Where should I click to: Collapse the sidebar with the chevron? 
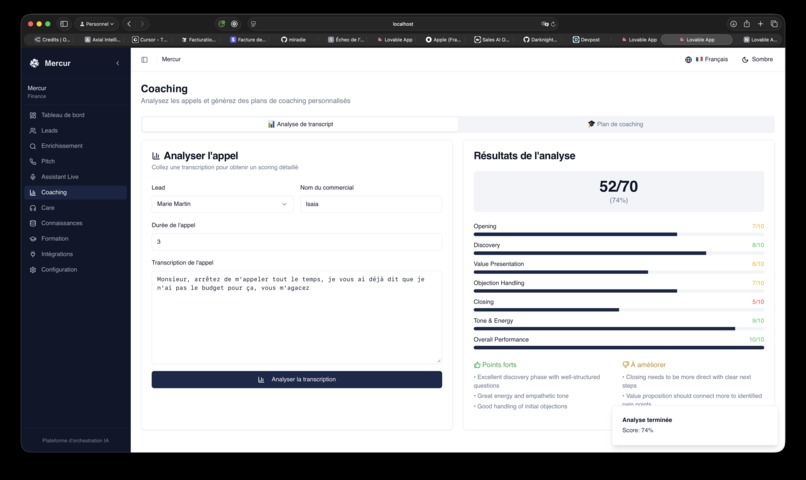click(x=118, y=63)
